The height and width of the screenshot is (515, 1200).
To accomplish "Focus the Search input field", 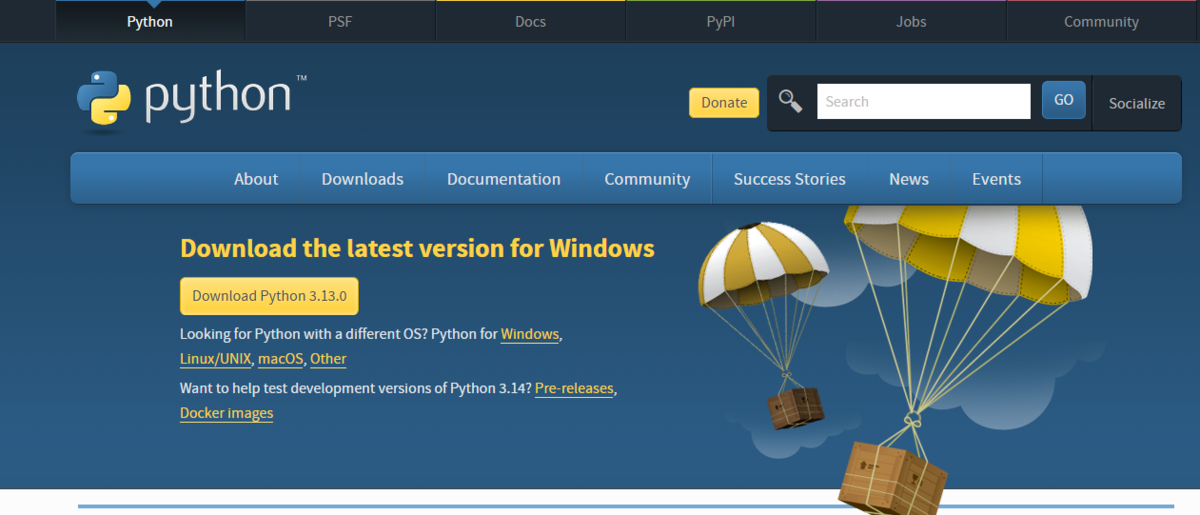I will click(924, 101).
